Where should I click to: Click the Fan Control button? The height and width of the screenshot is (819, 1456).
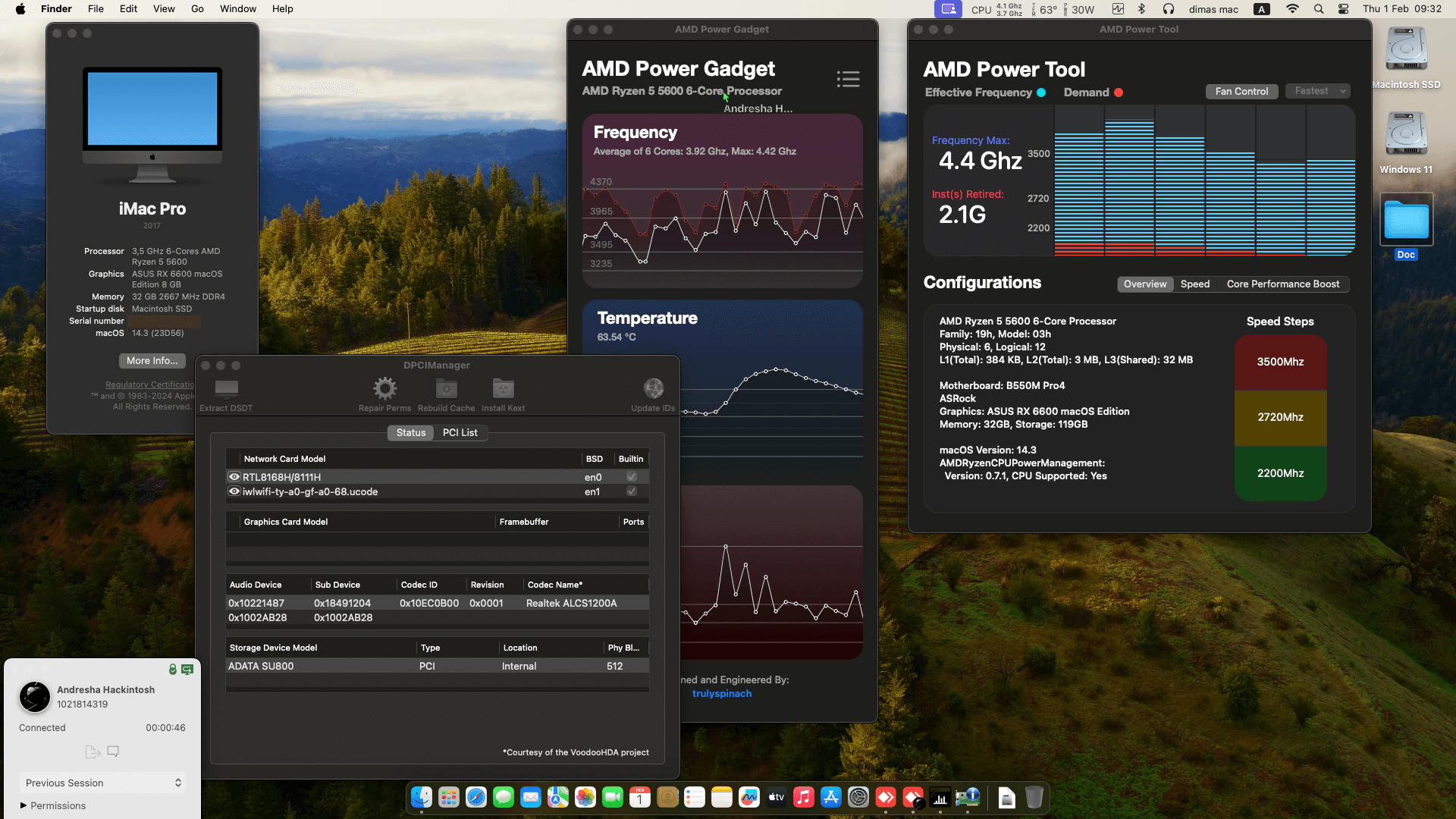click(1241, 91)
